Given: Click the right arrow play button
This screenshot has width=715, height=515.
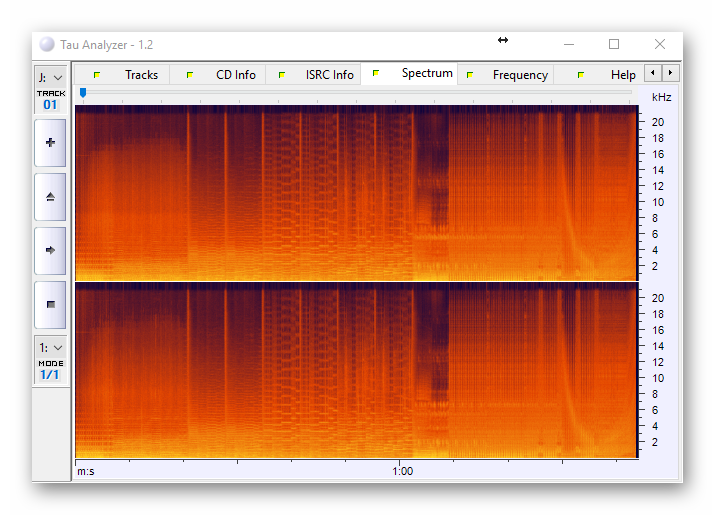Looking at the screenshot, I should pyautogui.click(x=50, y=250).
